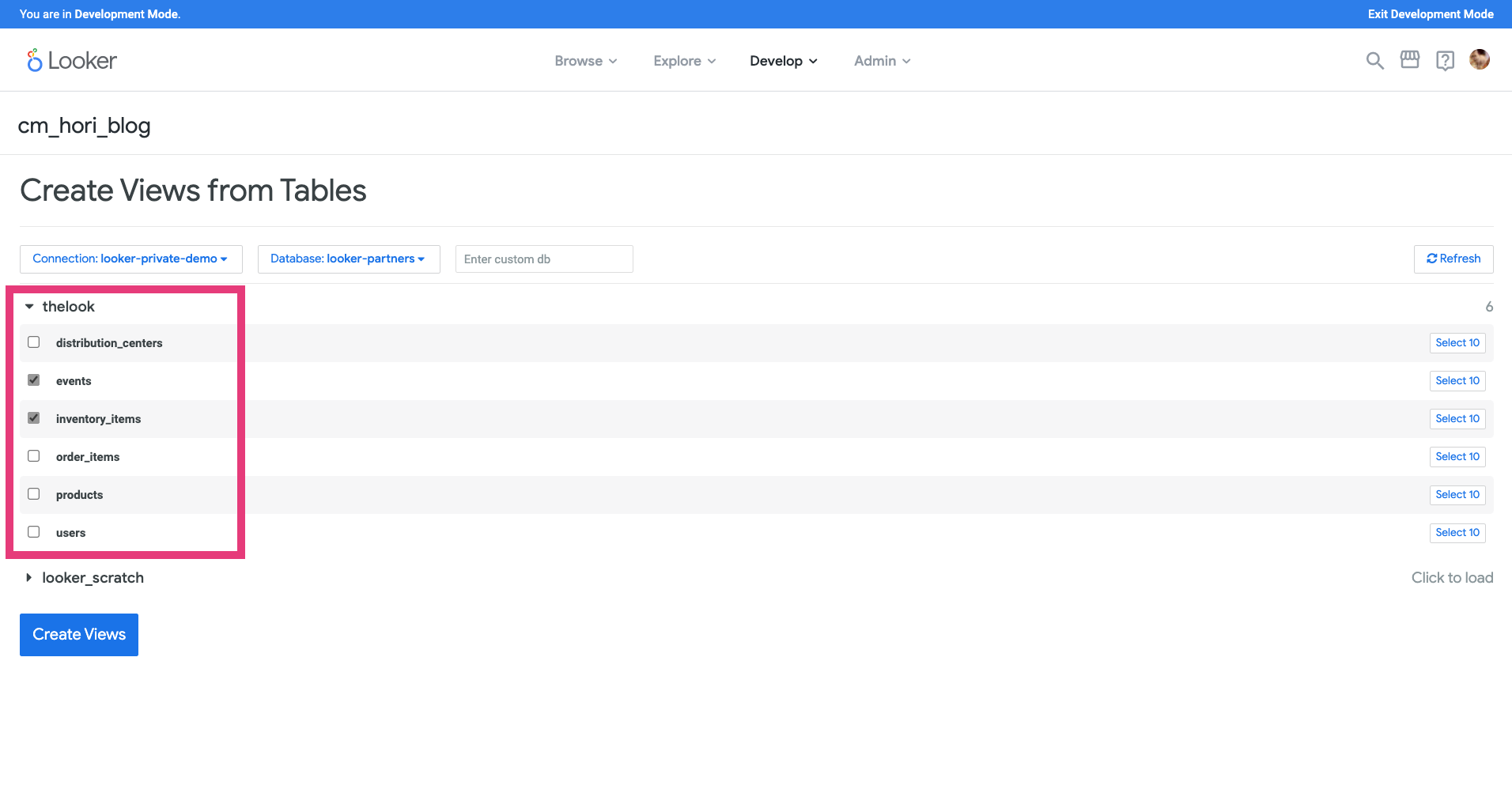Click the Looker logo
This screenshot has width=1512, height=812.
(71, 60)
